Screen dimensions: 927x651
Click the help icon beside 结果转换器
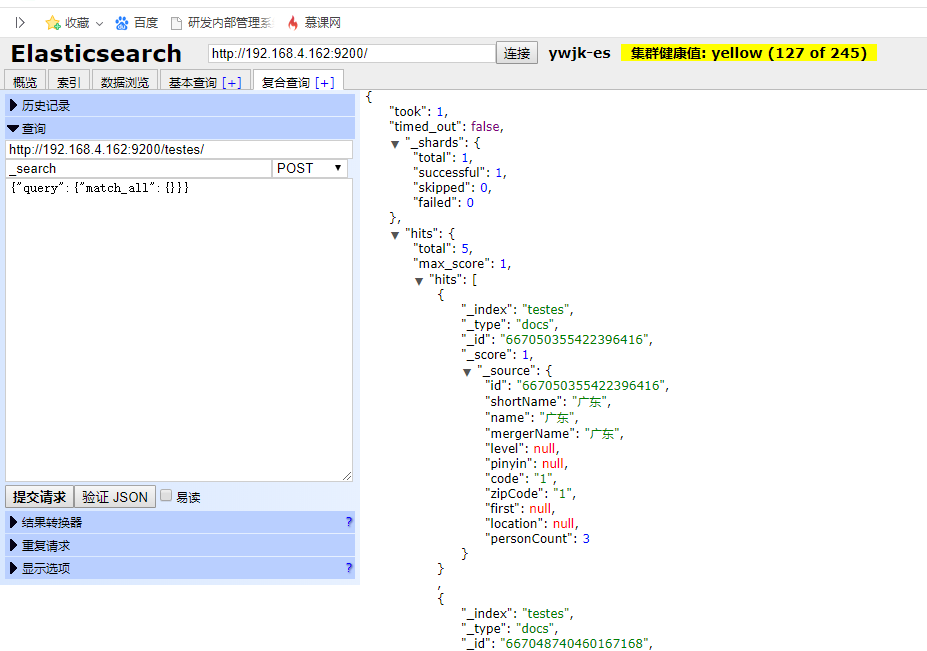click(348, 521)
